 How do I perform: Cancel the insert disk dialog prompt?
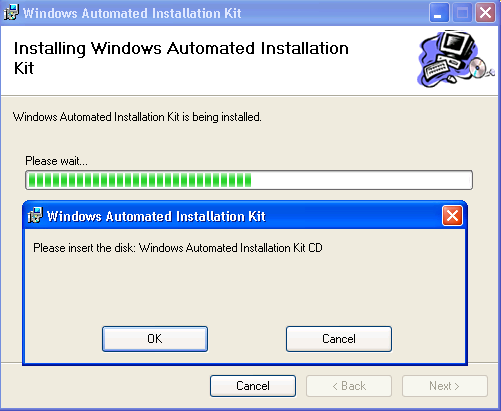339,339
